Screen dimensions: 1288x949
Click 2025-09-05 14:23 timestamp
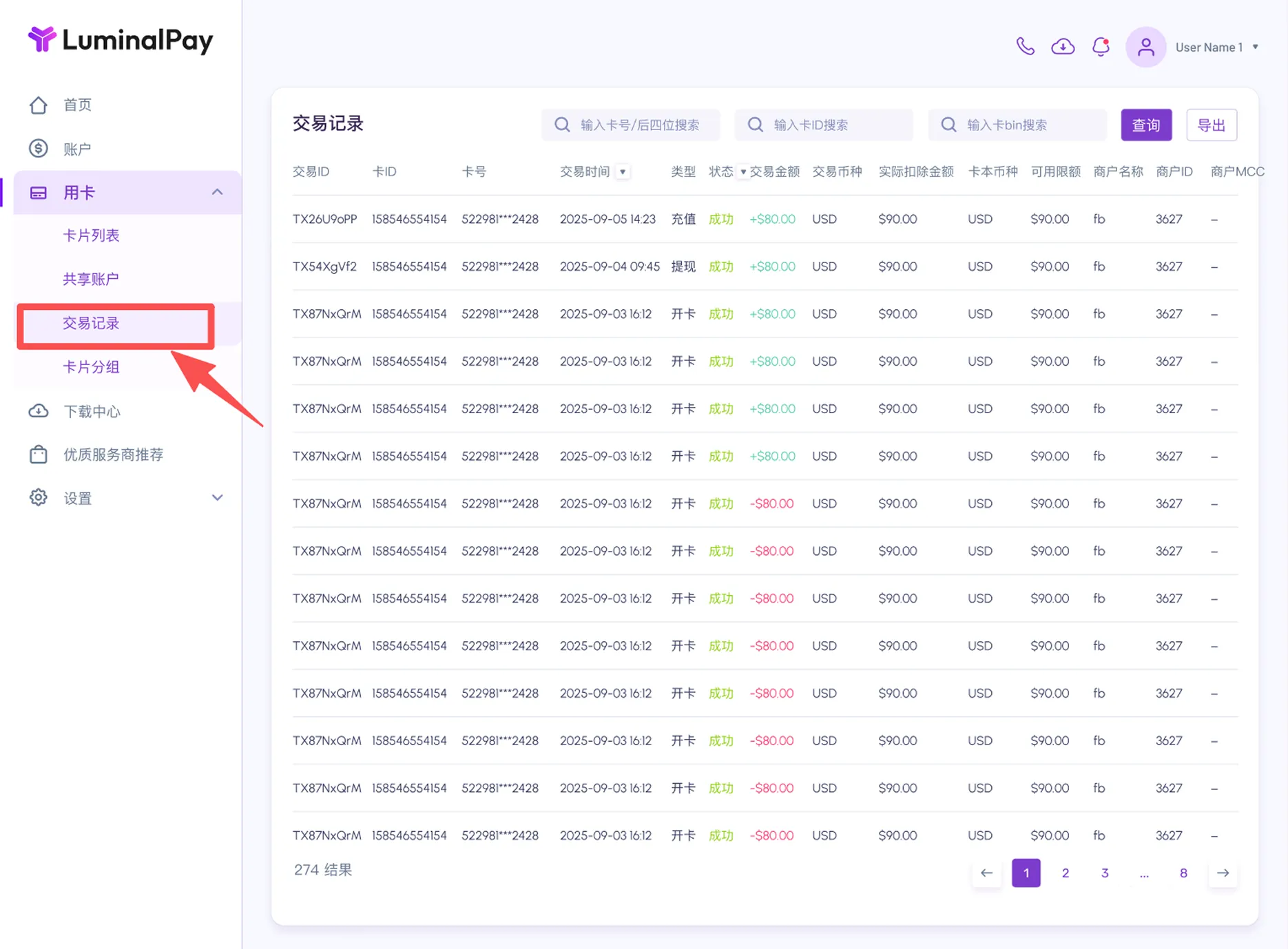(x=607, y=219)
